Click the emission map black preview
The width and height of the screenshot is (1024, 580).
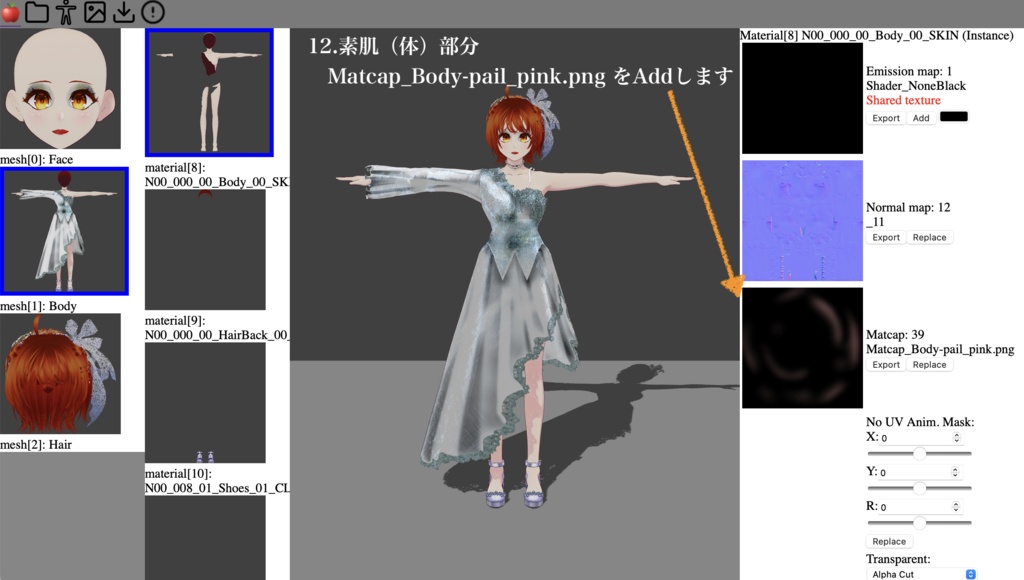click(802, 98)
